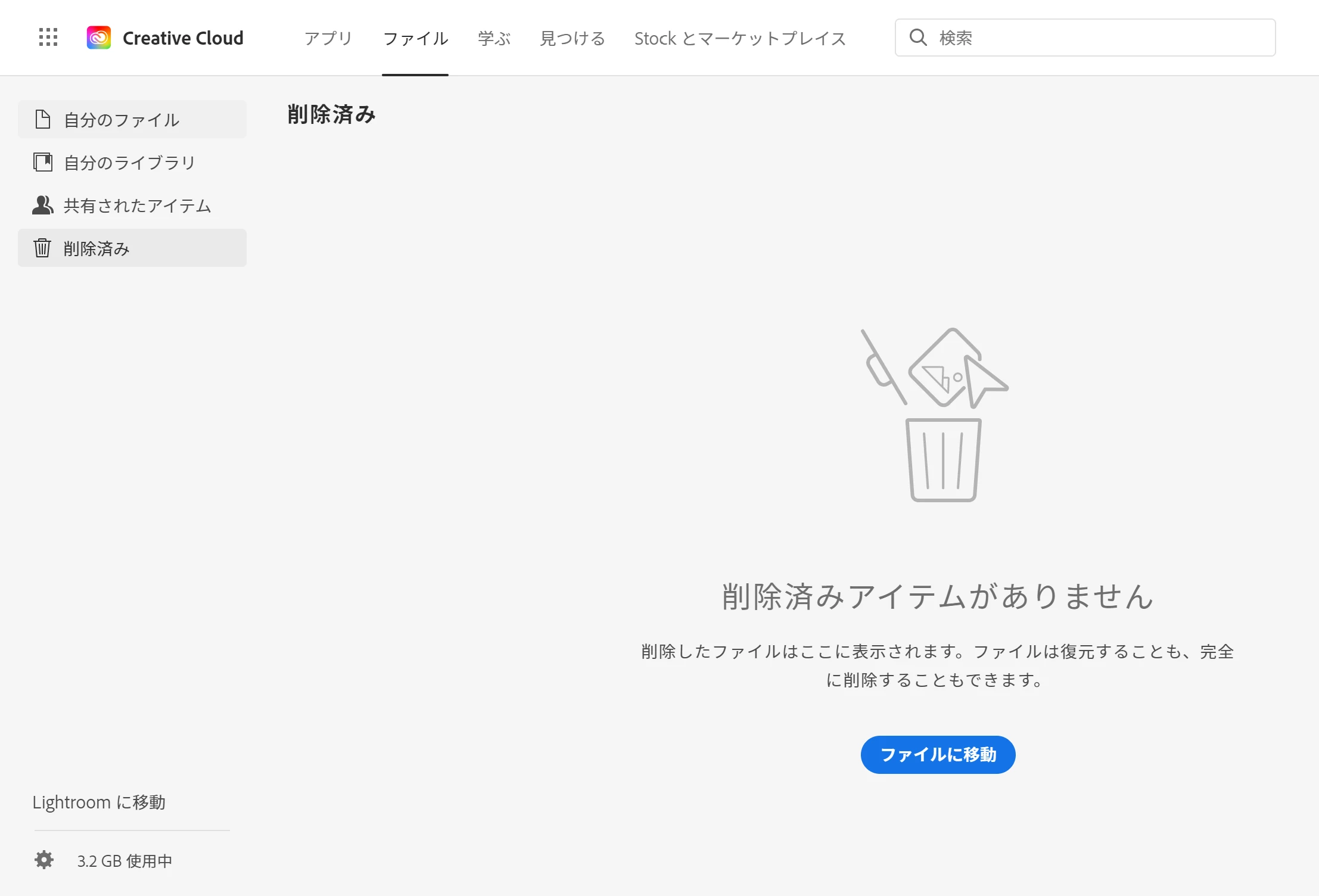Select 自分のライブラリ in the sidebar
1319x896 pixels.
[130, 162]
